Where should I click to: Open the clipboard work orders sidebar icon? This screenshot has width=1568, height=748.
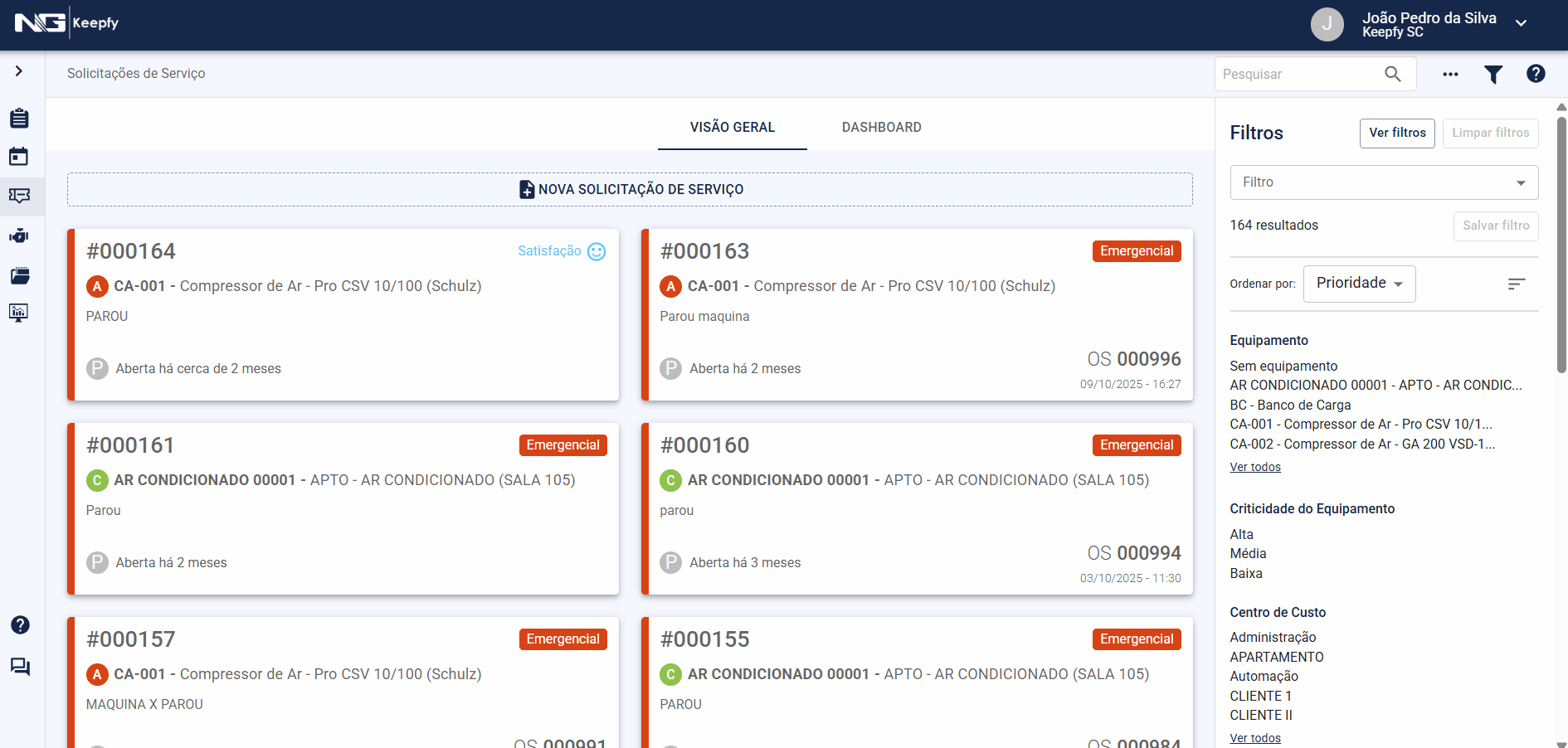pos(19,119)
